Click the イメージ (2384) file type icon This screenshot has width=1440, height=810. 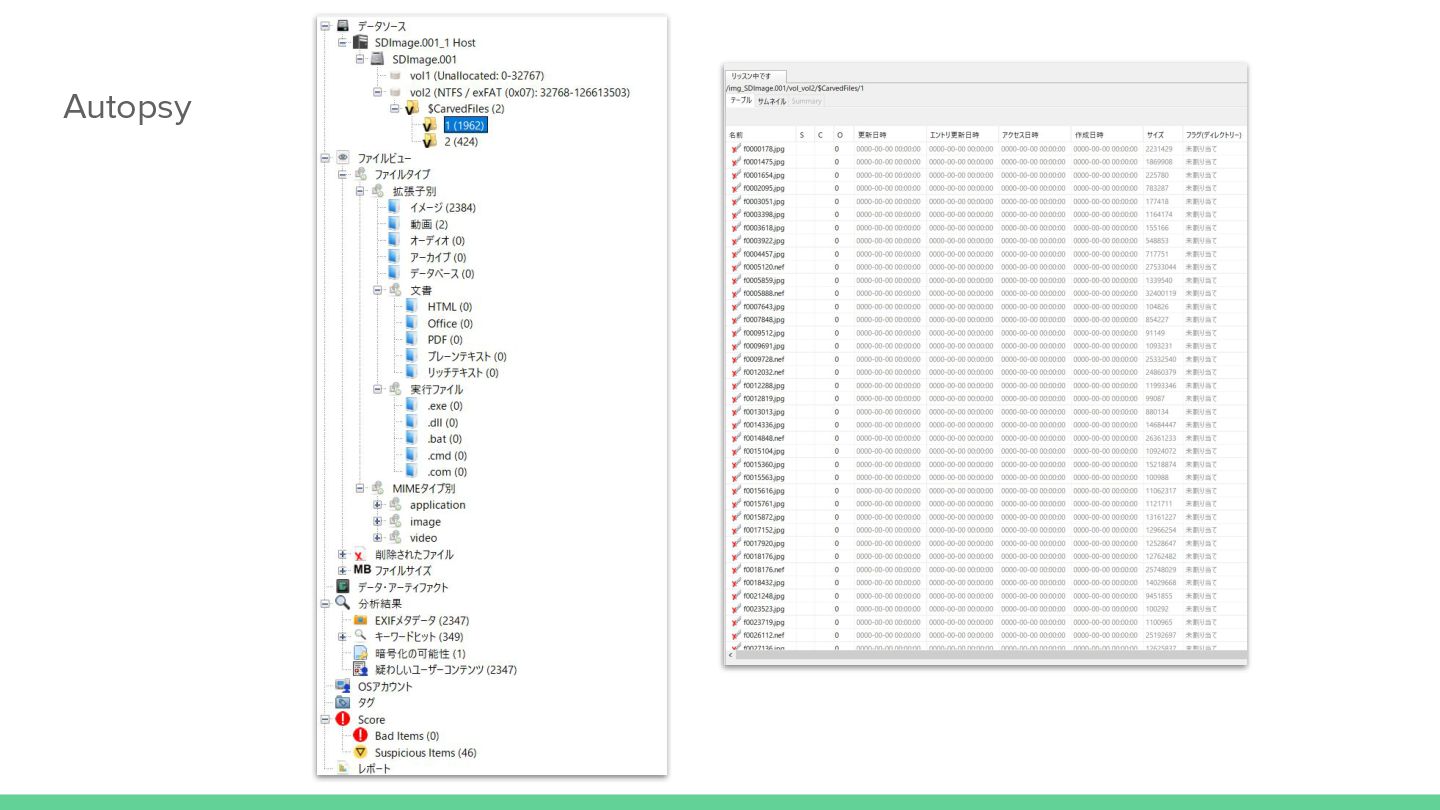coord(394,207)
